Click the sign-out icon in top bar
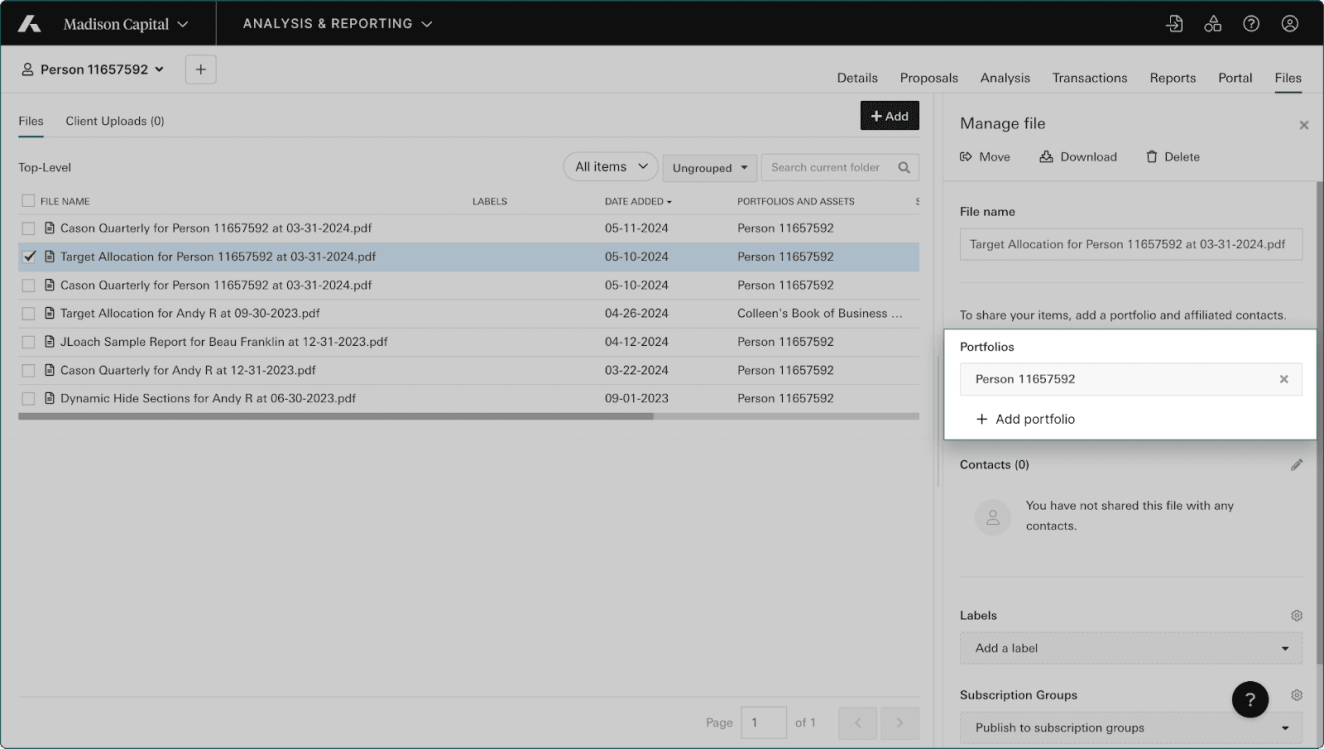Viewport: 1324px width, 749px height. point(1174,24)
